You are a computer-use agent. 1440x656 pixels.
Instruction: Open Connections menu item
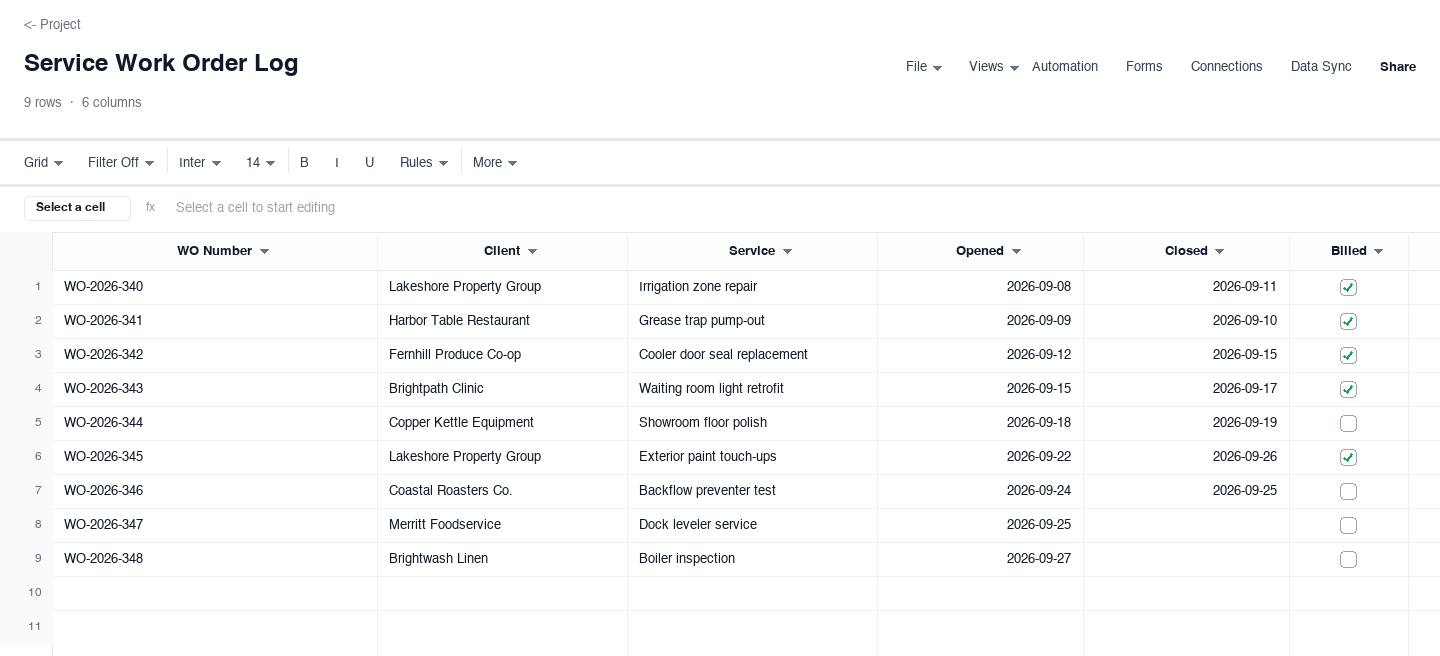click(1226, 67)
